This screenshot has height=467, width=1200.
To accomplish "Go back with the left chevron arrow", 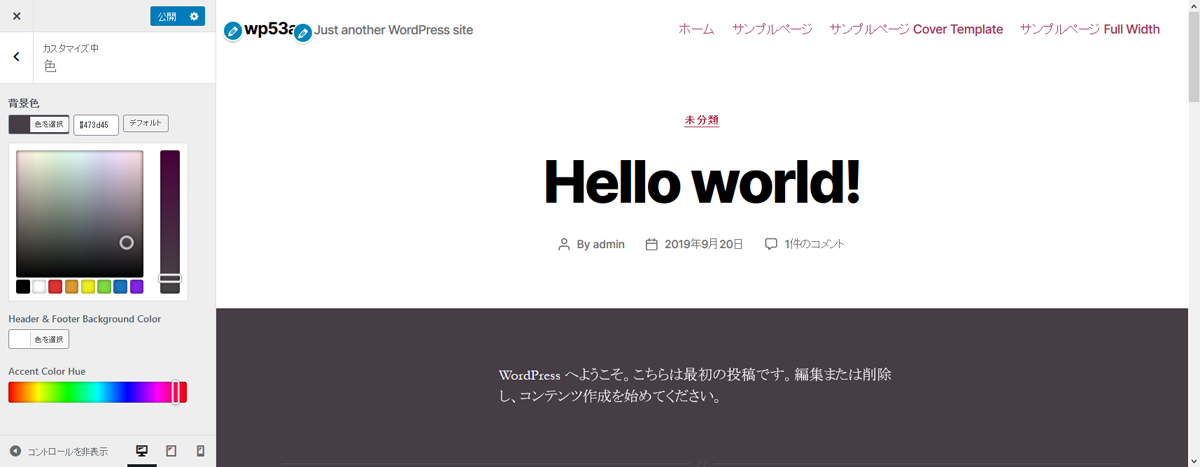I will (x=16, y=57).
